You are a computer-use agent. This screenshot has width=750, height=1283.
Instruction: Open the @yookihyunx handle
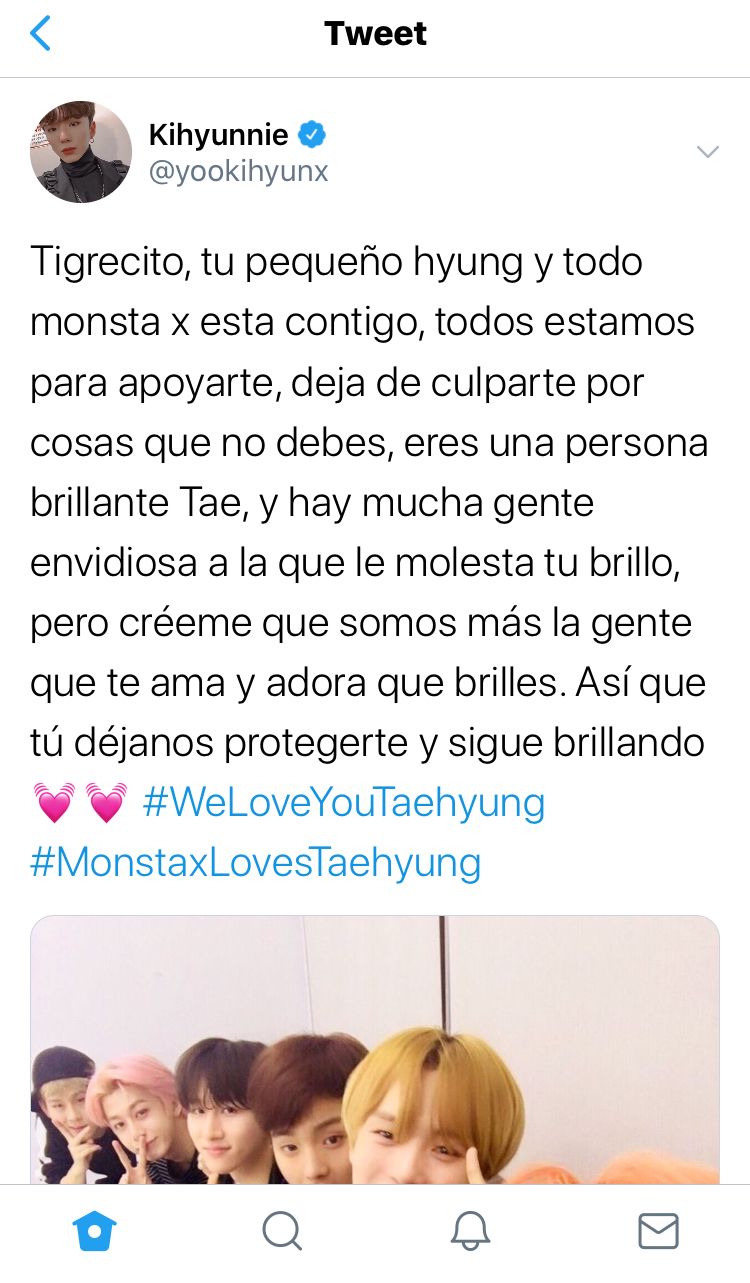(238, 172)
